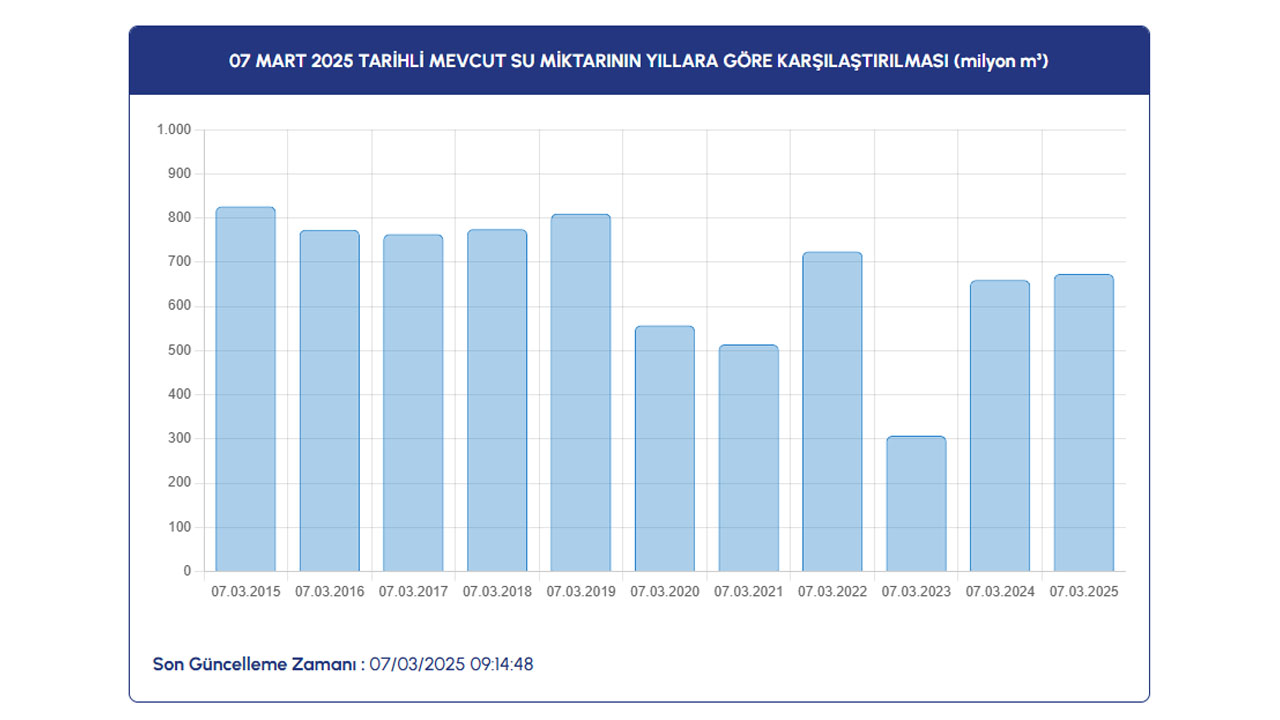Click the 07.03.2021 bar

(x=748, y=458)
